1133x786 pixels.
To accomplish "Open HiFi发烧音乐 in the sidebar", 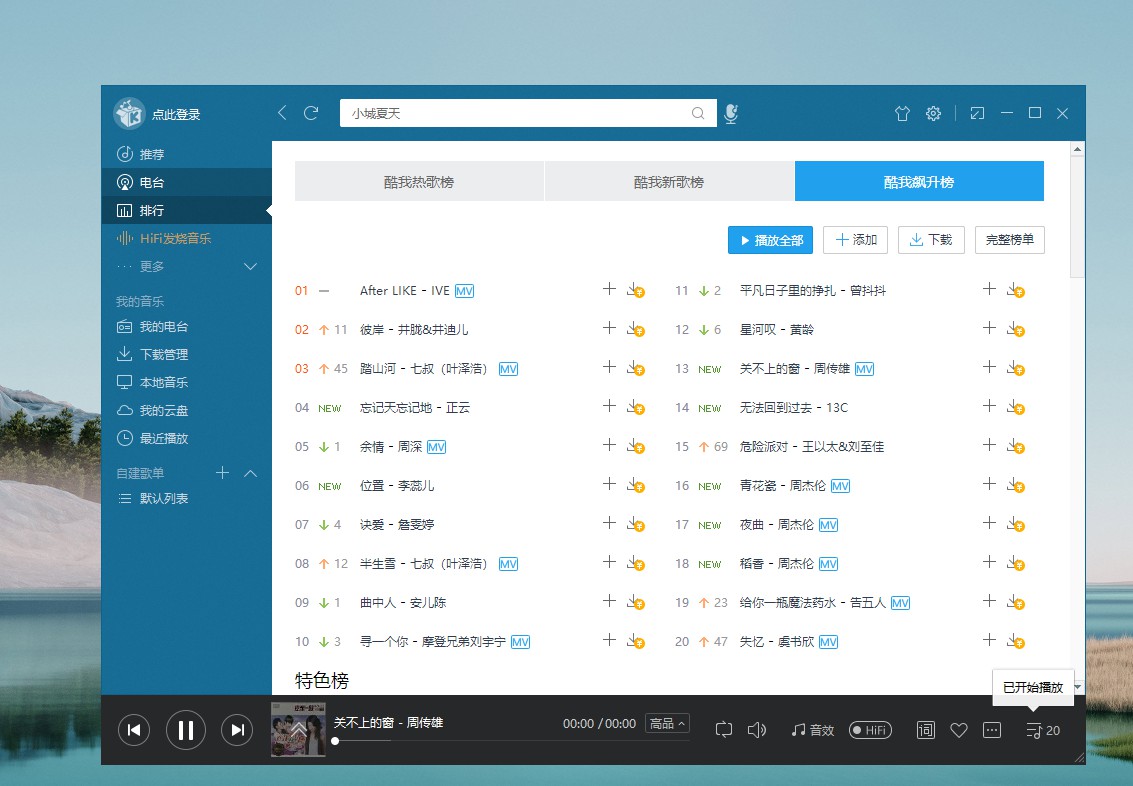I will pos(186,238).
